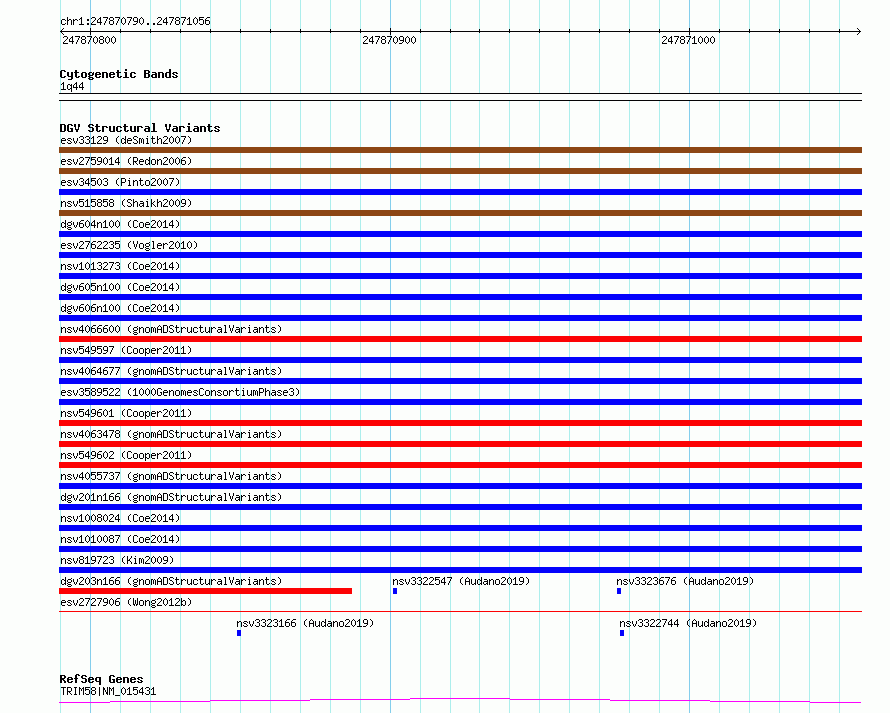Open the esv34503 (Pinto2007) variant
This screenshot has width=890, height=713.
pos(120,182)
